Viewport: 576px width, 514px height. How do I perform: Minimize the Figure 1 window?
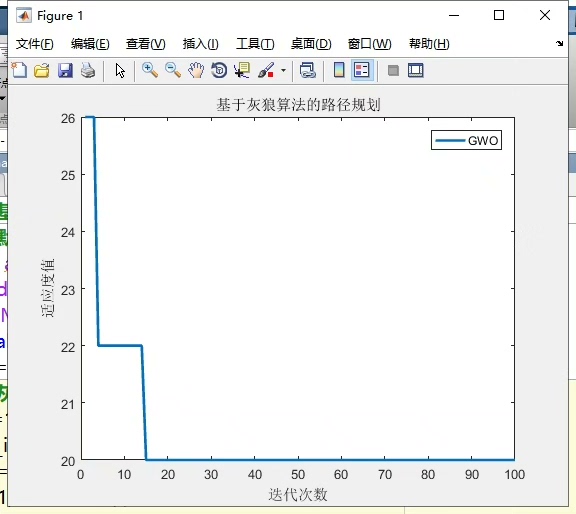(x=454, y=15)
